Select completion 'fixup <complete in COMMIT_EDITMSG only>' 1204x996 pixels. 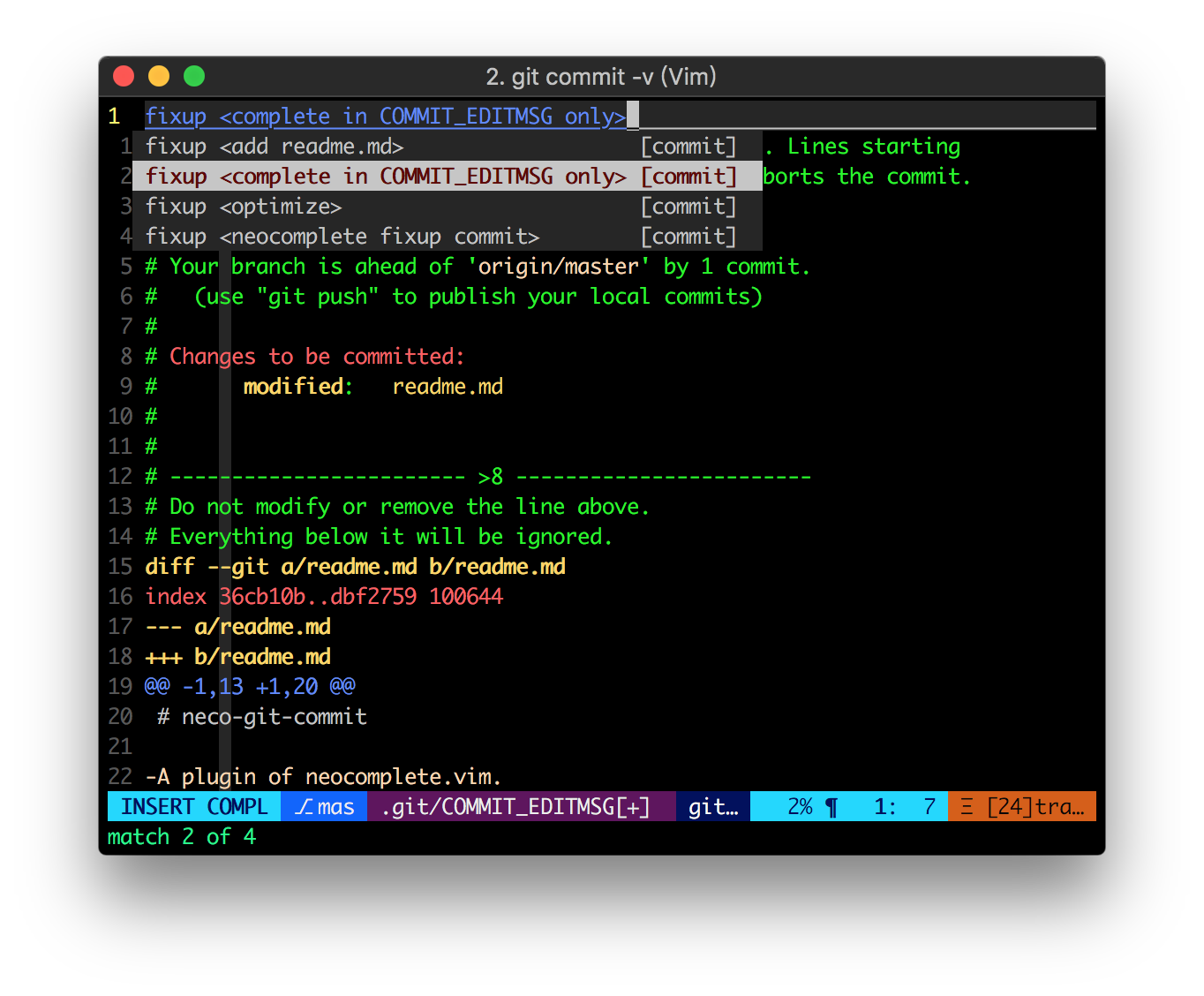tap(448, 177)
